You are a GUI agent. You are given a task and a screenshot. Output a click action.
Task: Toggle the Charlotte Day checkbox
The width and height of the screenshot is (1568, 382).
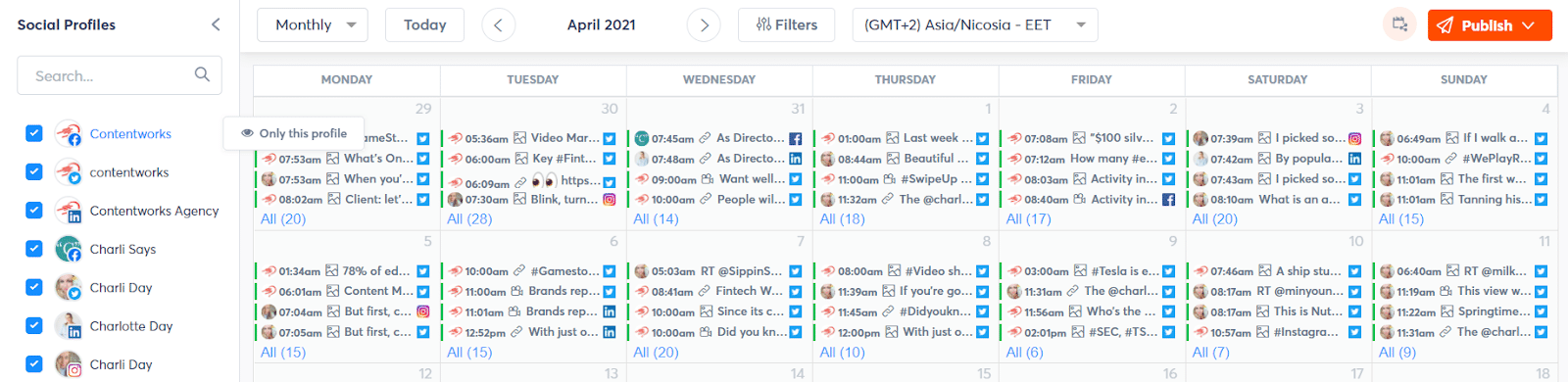click(x=34, y=325)
